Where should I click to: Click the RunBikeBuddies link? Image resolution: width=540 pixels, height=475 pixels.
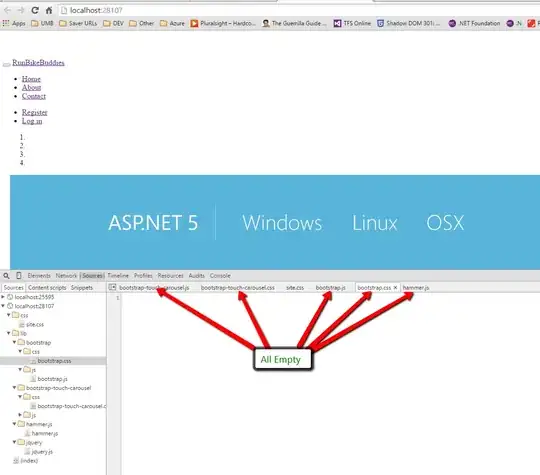tap(38, 63)
